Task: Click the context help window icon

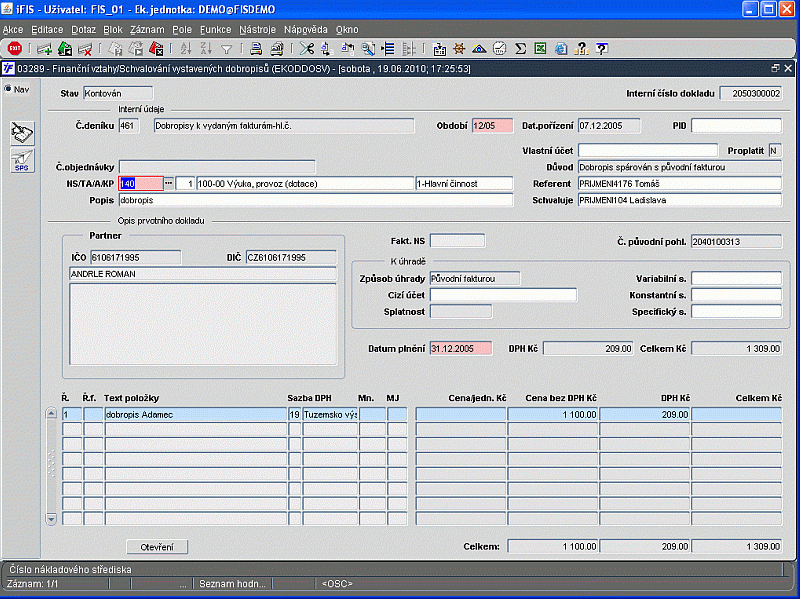Action: click(602, 49)
